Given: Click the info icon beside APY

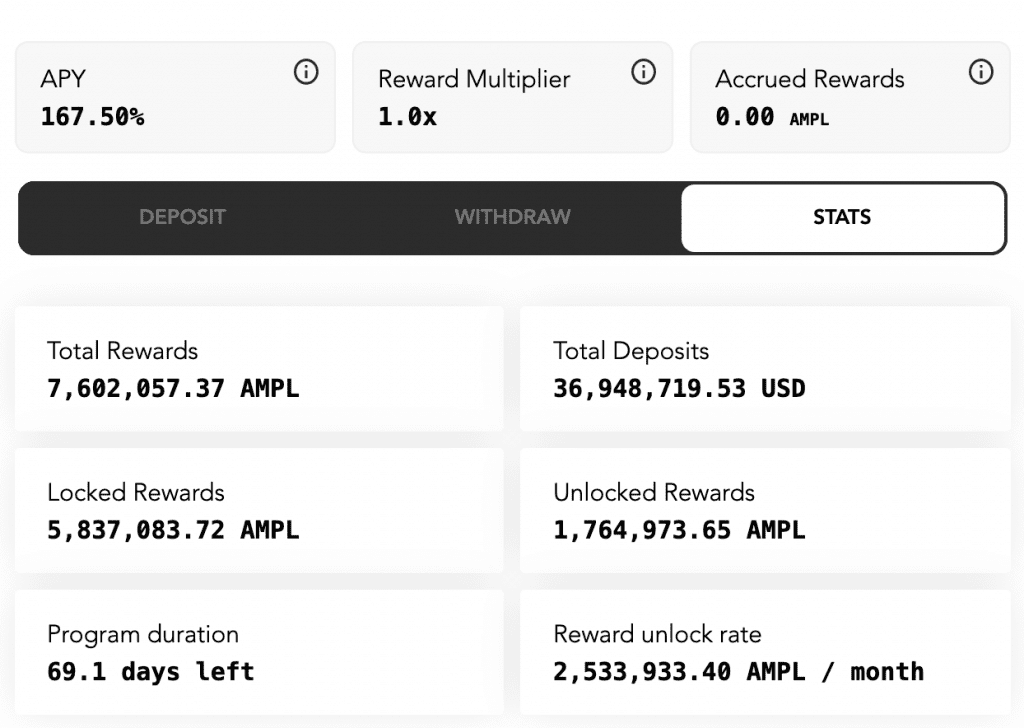Looking at the screenshot, I should pyautogui.click(x=306, y=72).
